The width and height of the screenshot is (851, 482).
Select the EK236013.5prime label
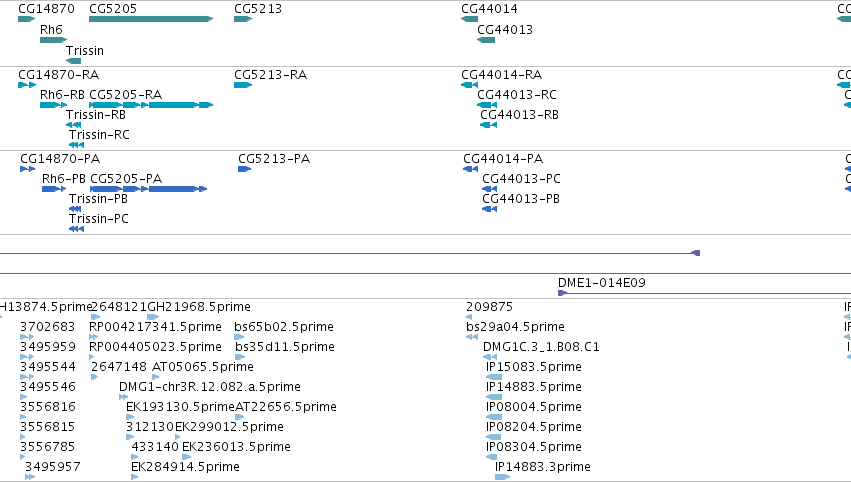coord(236,447)
